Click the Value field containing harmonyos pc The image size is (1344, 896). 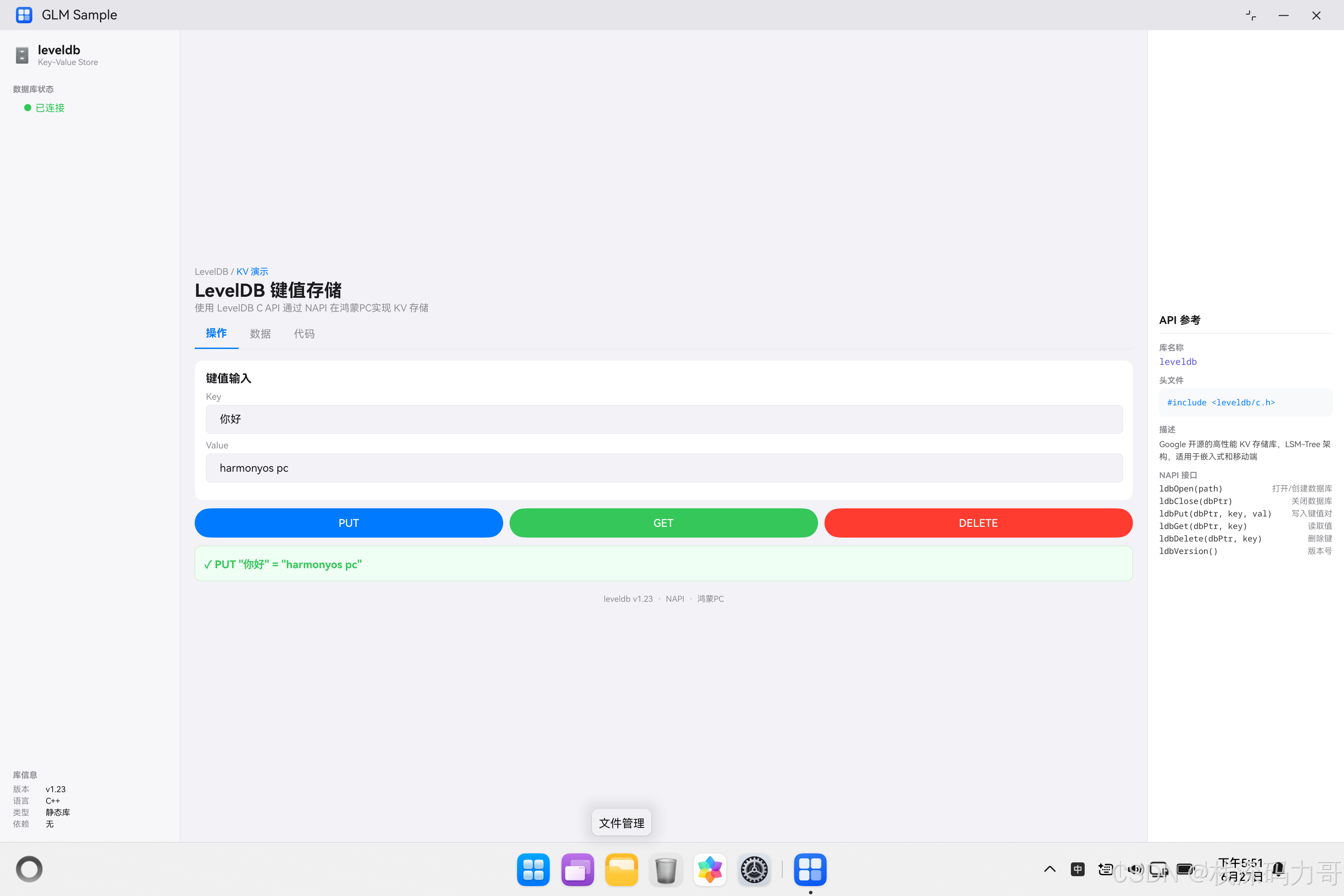pos(664,468)
